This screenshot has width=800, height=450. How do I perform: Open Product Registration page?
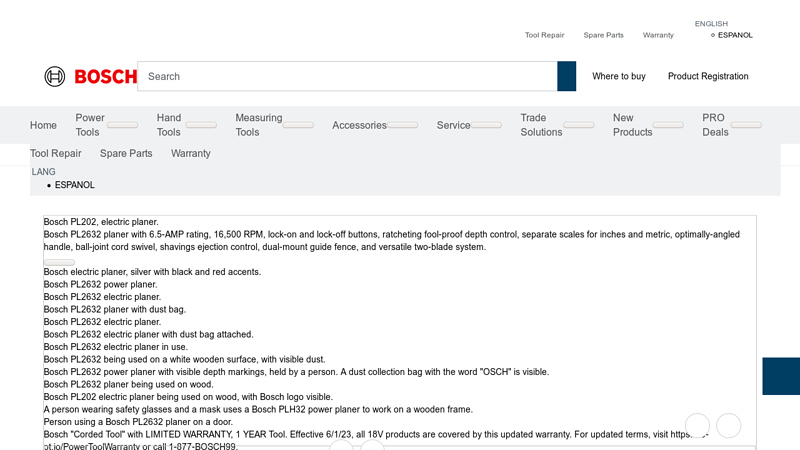point(708,76)
